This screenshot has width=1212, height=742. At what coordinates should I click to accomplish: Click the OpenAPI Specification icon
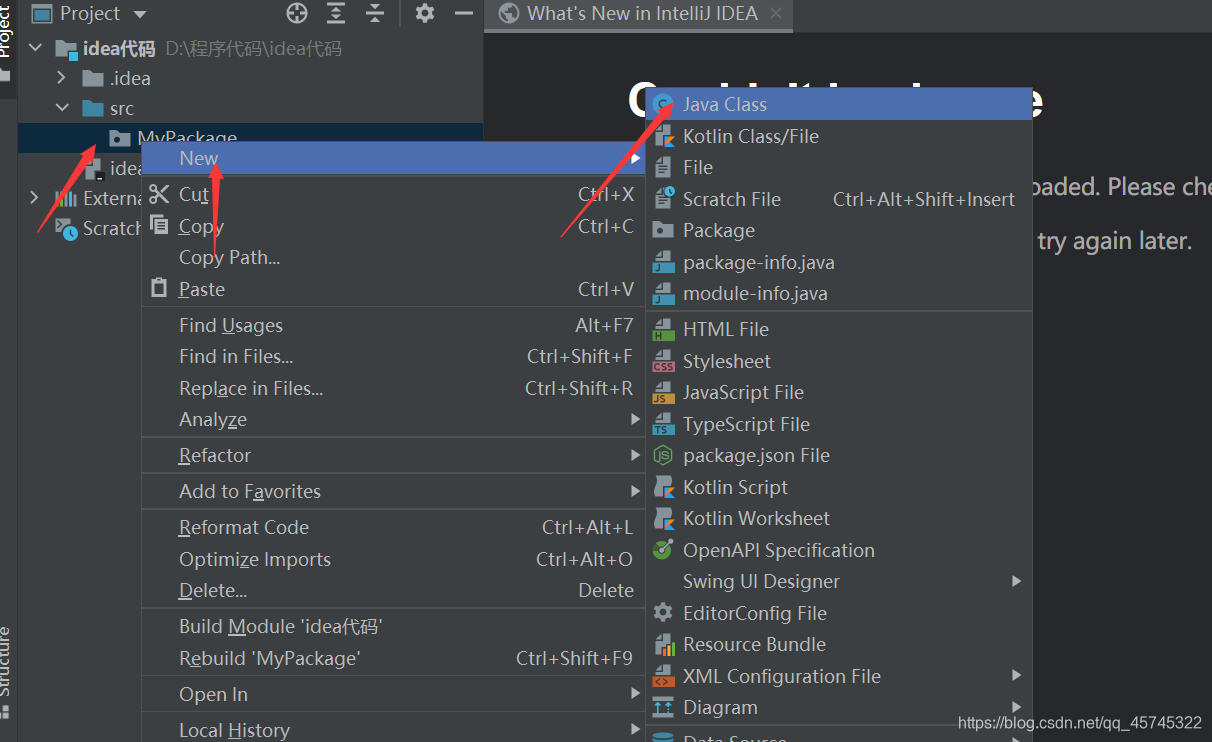click(x=663, y=550)
